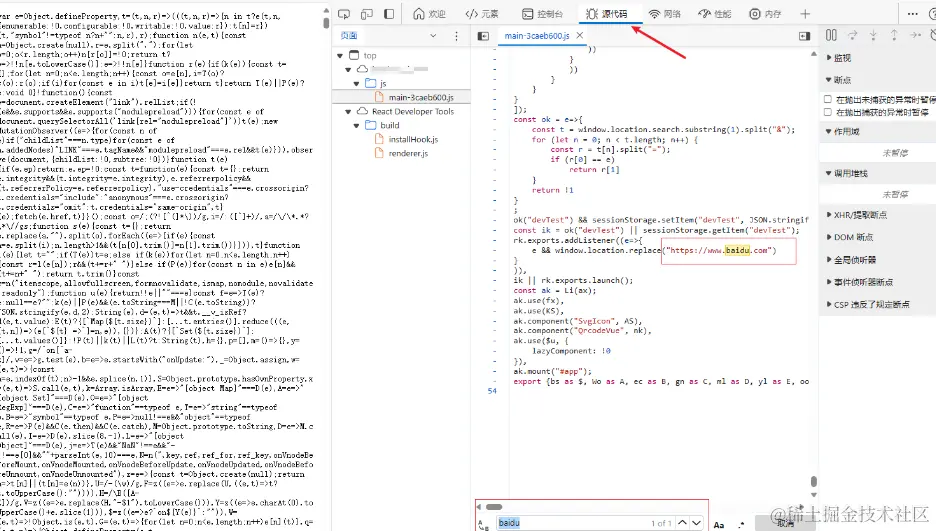Screen dimensions: 936x531
Task: Click the step over debugger arrow
Action: (x=853, y=36)
